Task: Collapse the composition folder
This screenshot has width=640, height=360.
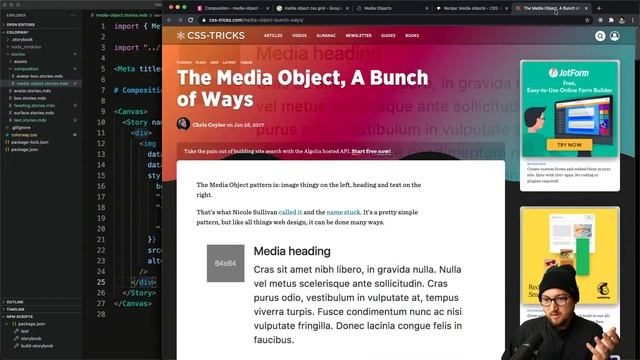Action: click(x=41, y=69)
